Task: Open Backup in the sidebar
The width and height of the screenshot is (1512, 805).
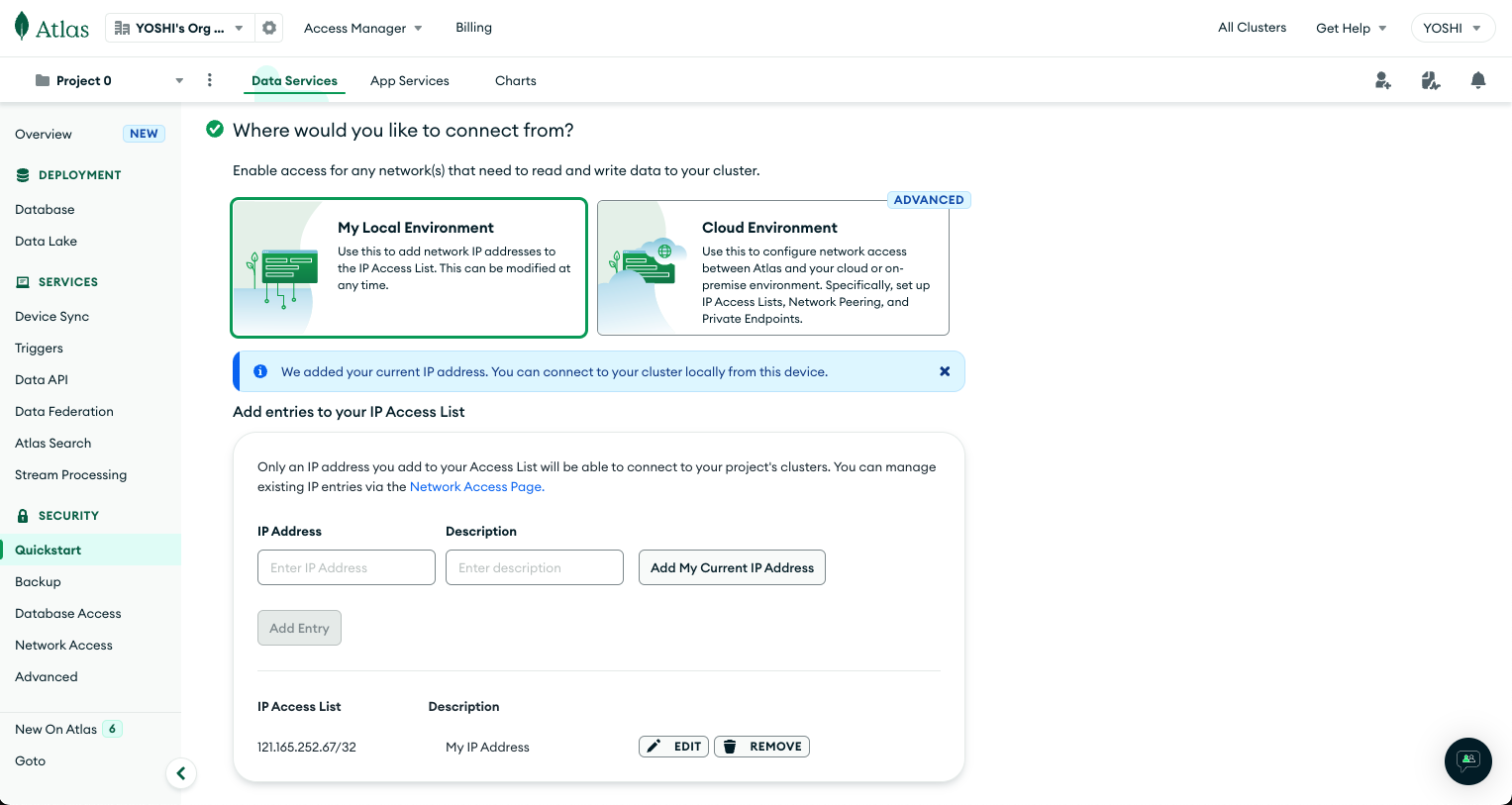Action: pos(38,581)
